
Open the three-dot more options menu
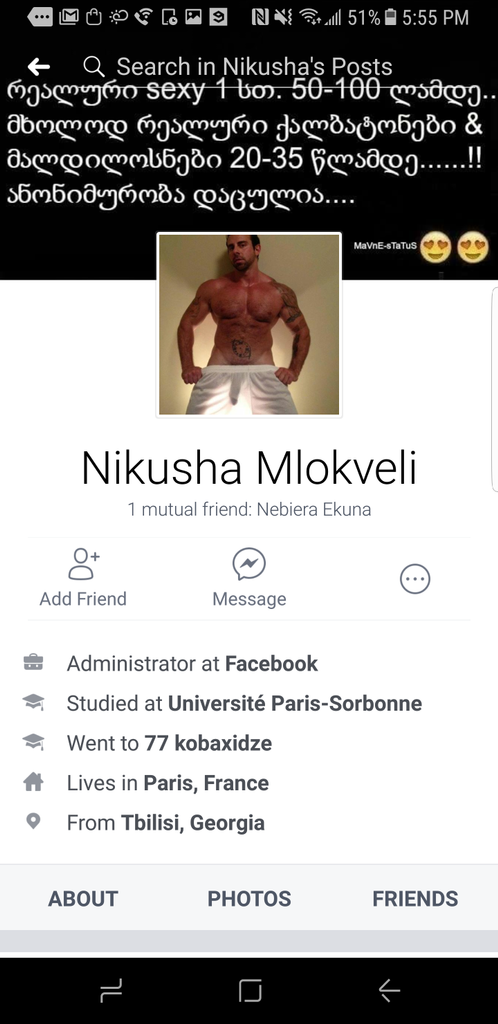(x=415, y=579)
